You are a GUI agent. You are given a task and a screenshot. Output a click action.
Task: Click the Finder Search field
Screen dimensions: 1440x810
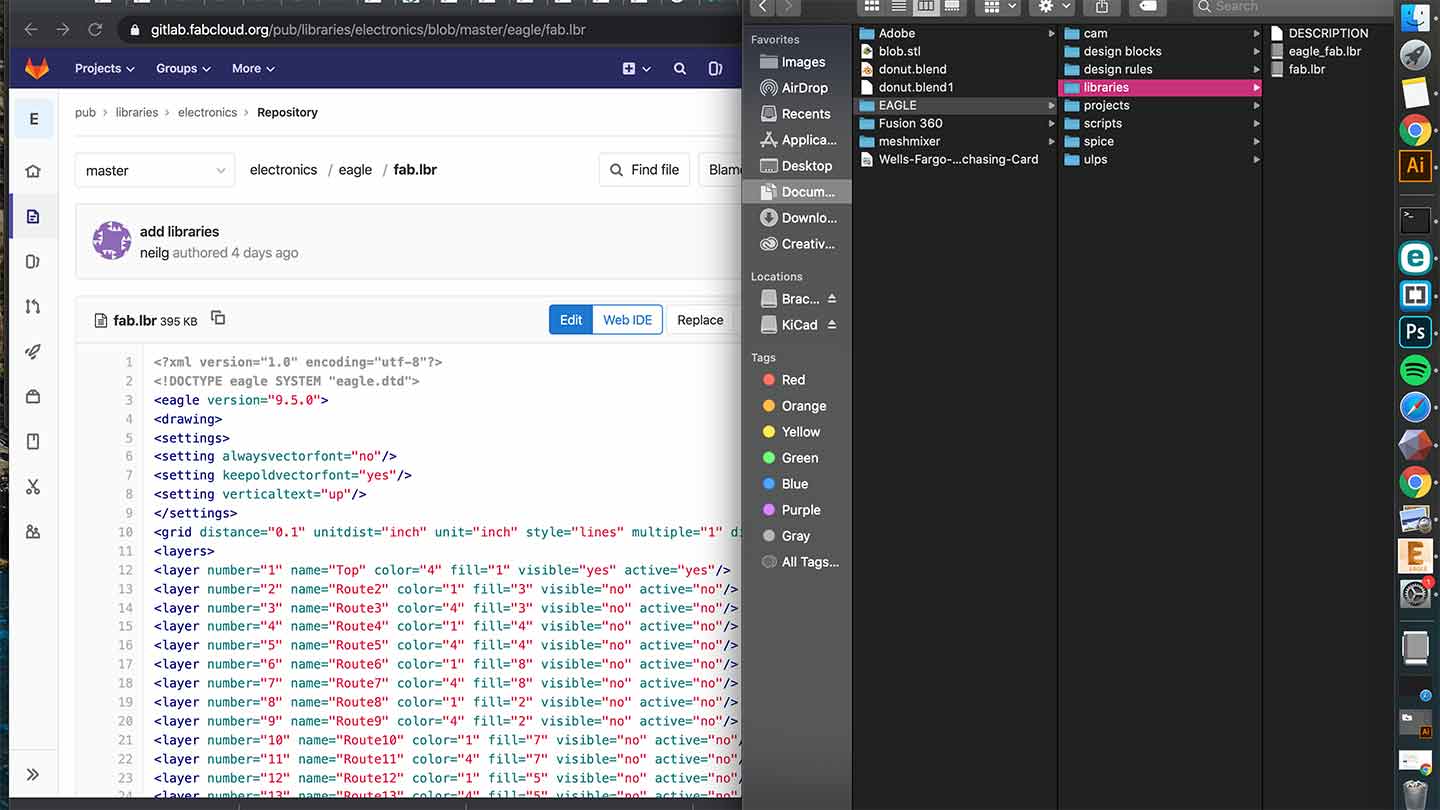coord(1294,6)
